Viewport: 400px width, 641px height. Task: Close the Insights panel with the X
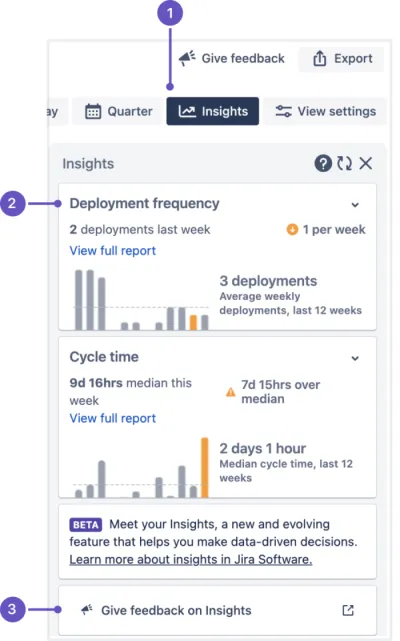(366, 164)
